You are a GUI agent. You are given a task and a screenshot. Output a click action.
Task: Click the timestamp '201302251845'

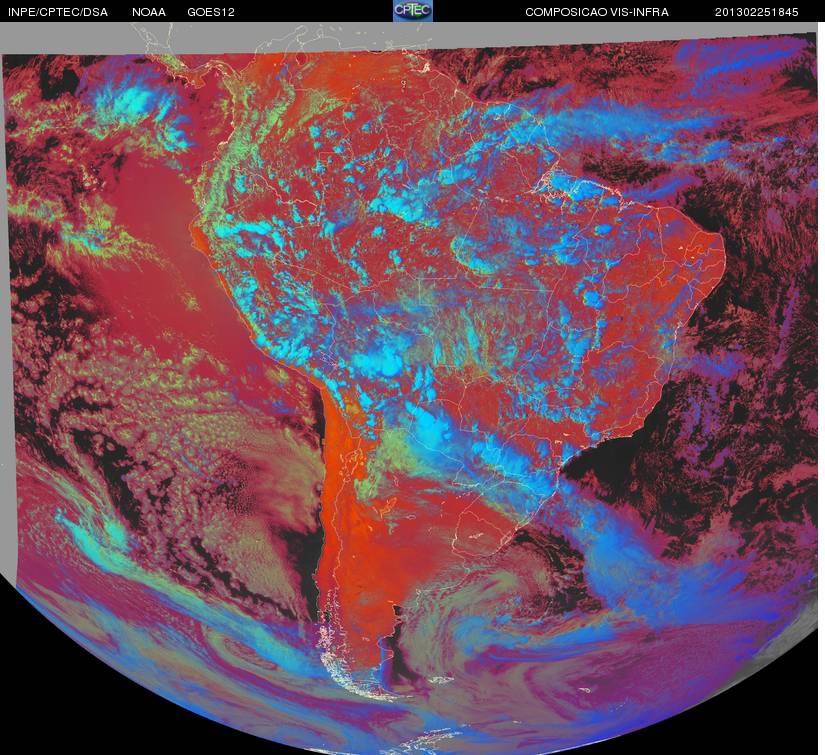click(757, 12)
